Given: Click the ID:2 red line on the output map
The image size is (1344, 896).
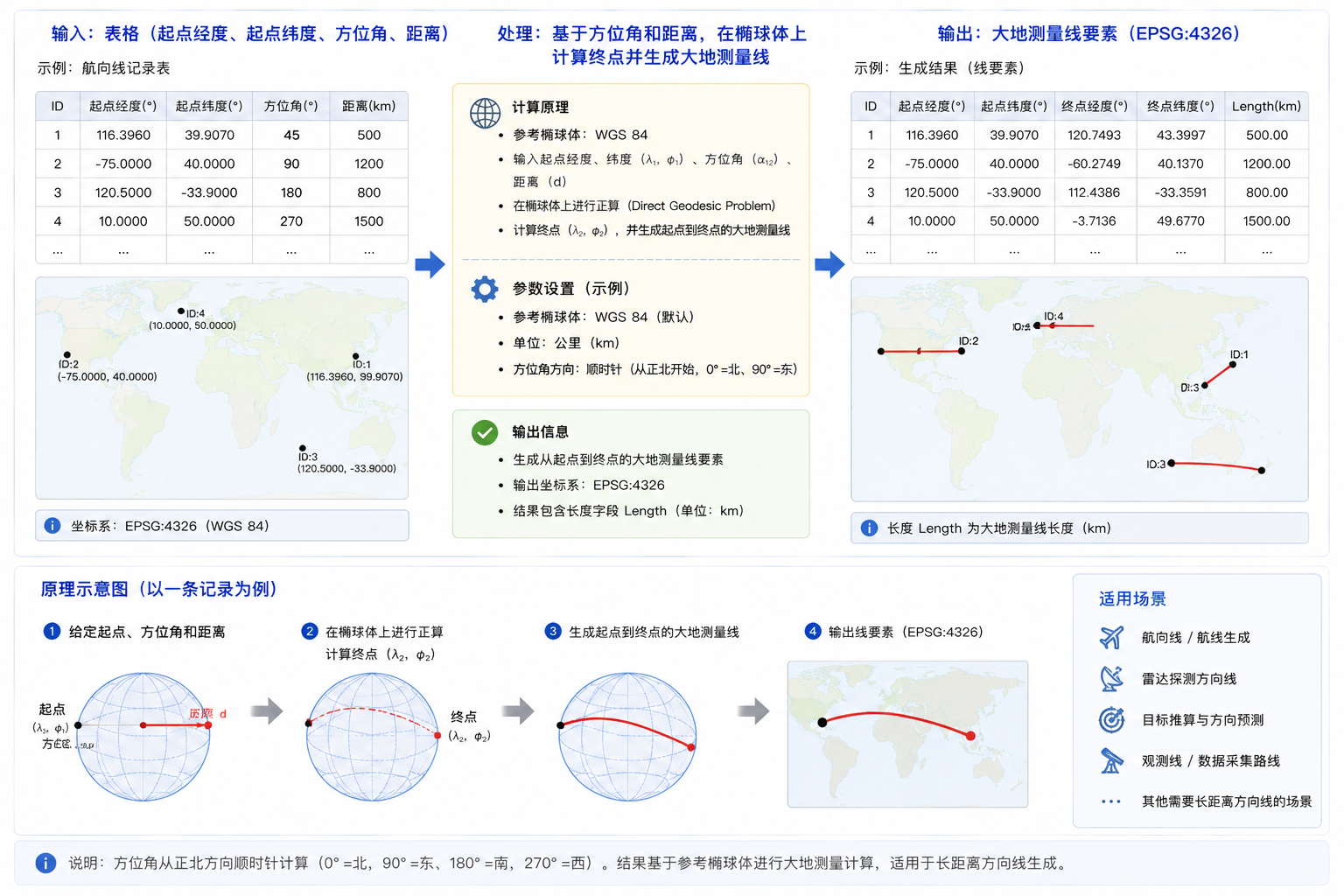Looking at the screenshot, I should pos(921,351).
